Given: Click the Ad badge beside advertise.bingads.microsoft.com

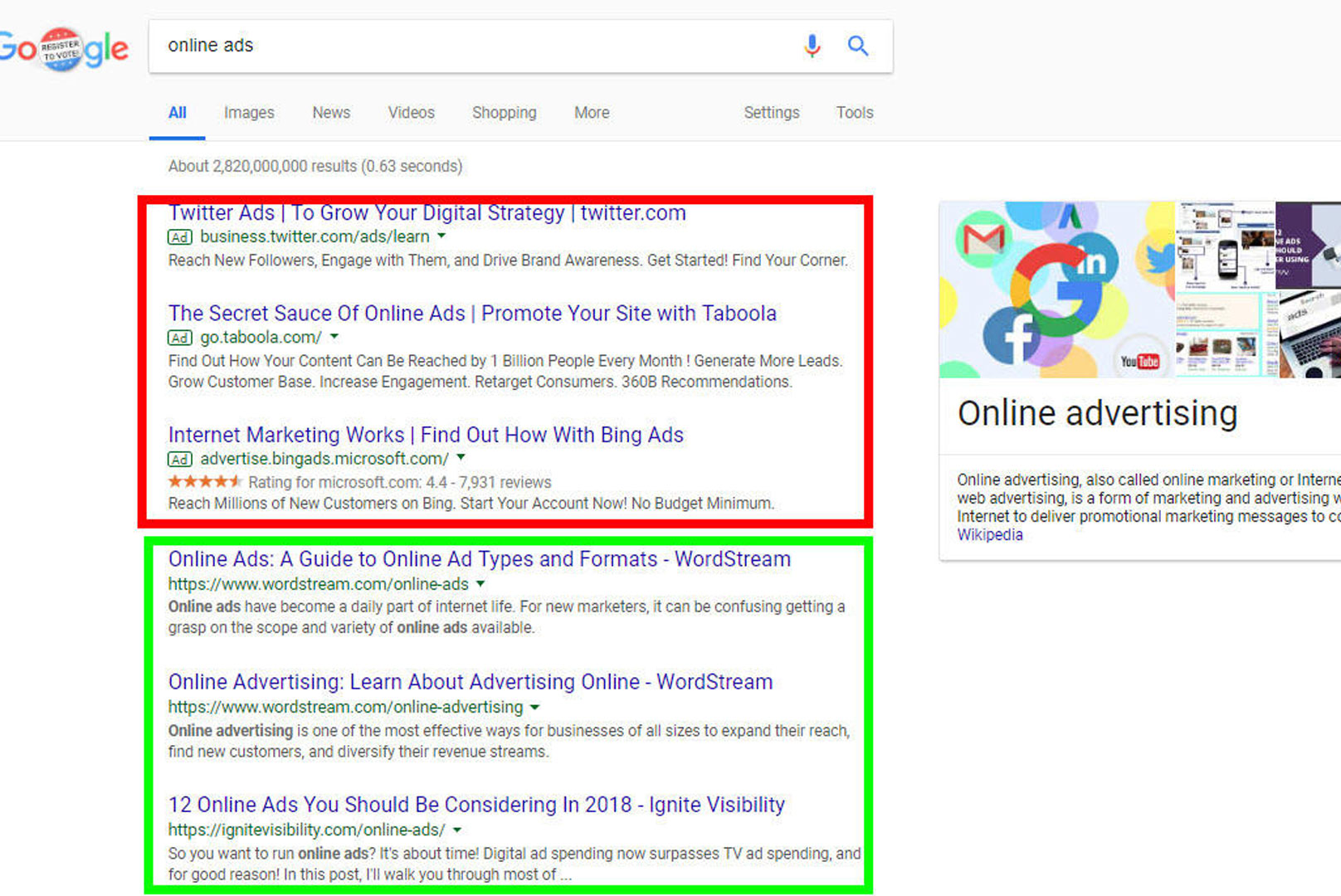Looking at the screenshot, I should point(180,460).
